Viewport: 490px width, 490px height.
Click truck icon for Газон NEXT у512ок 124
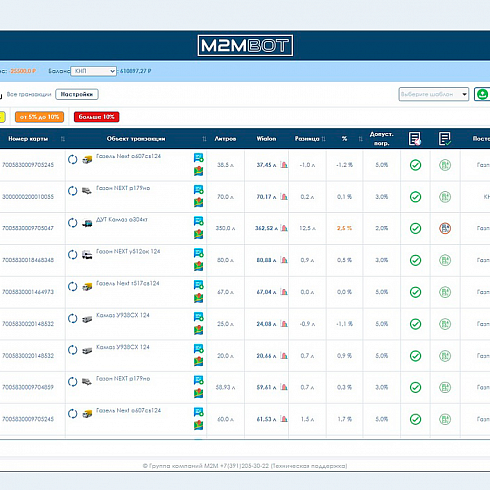pos(87,255)
